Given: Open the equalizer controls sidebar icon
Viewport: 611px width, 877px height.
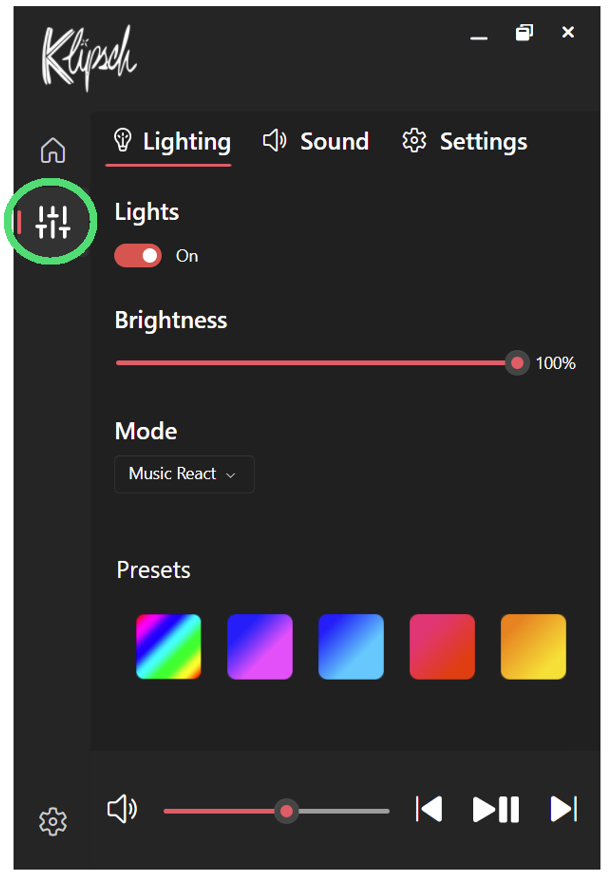Looking at the screenshot, I should coord(52,221).
